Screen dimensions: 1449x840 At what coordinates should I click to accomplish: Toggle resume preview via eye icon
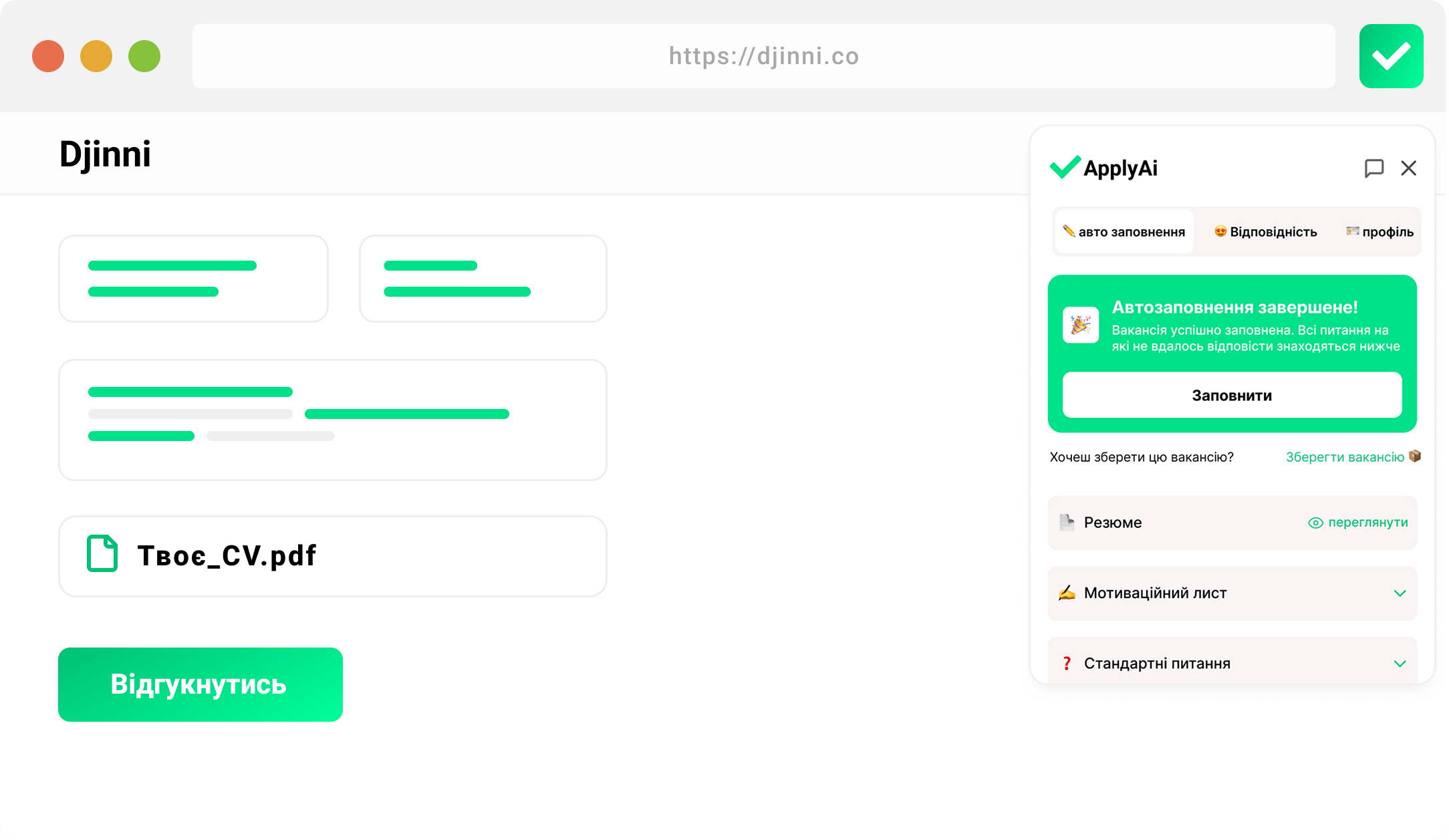[1315, 523]
